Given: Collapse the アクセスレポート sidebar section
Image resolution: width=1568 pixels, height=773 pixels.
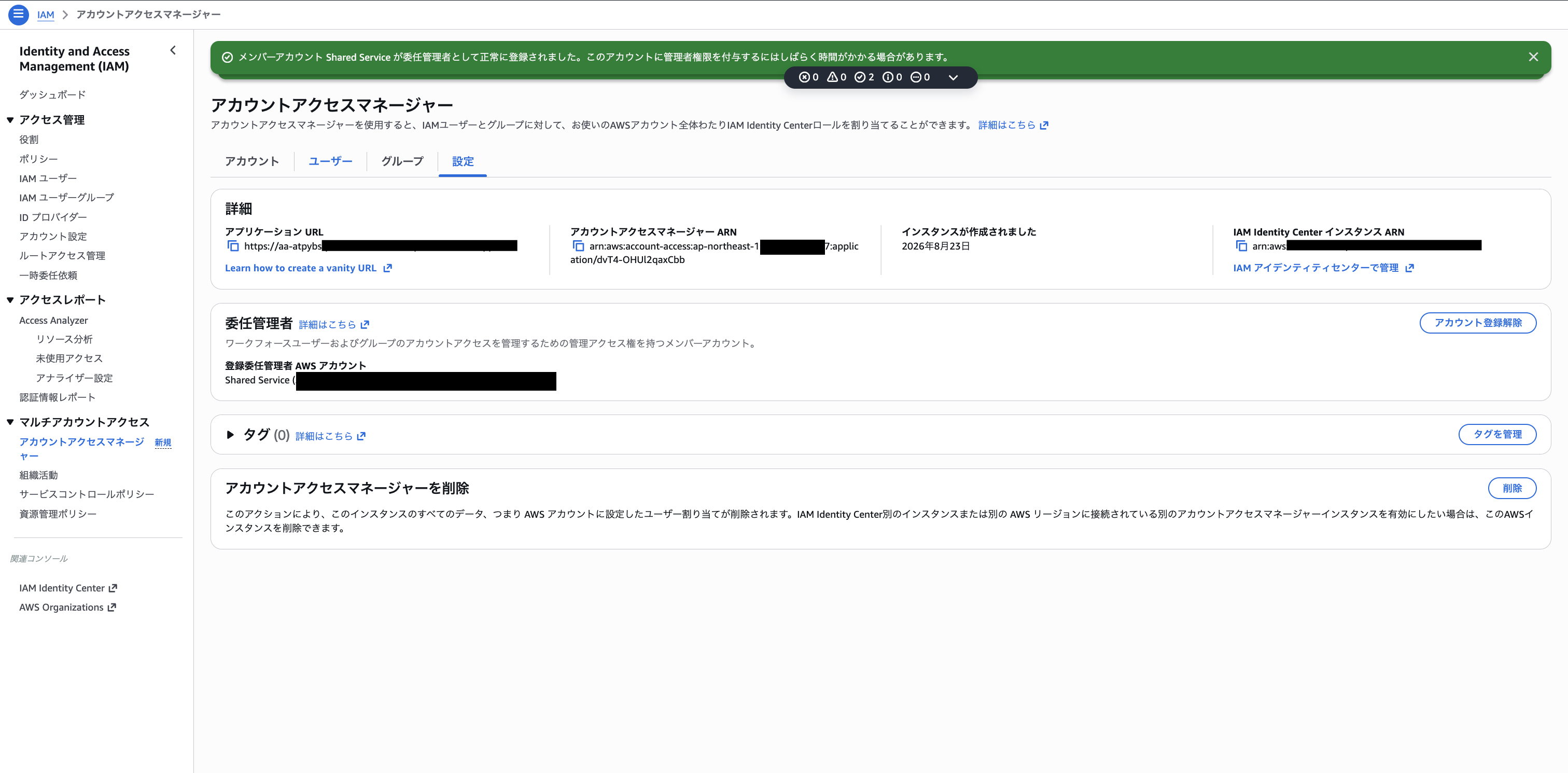Looking at the screenshot, I should pos(10,300).
